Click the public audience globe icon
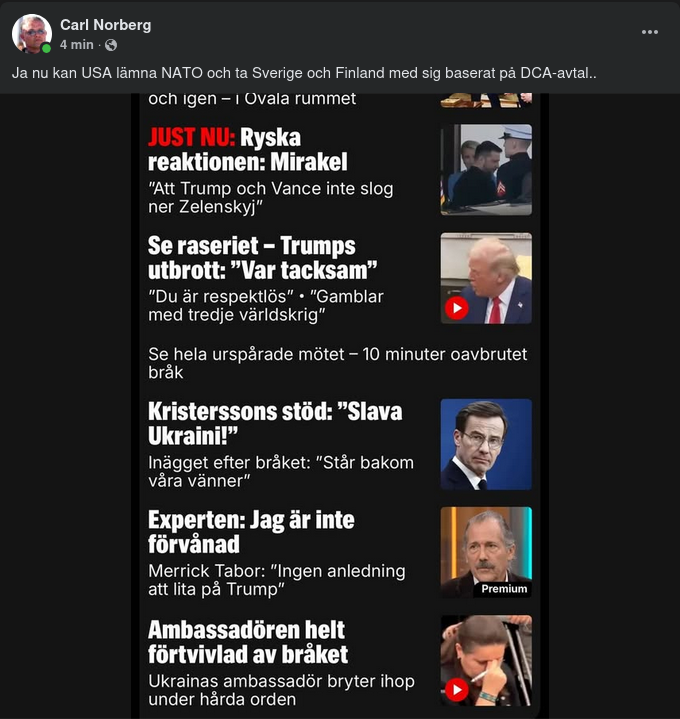Viewport: 680px width, 719px height. pos(111,45)
